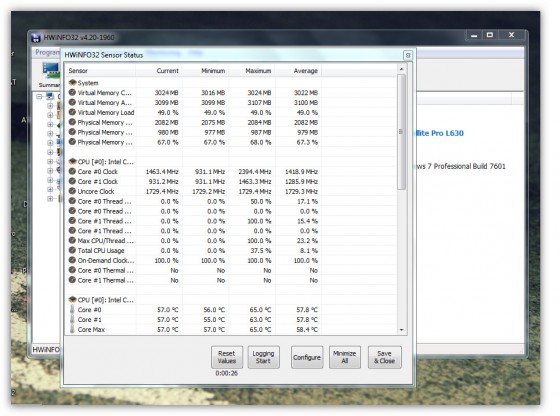Select the Total CPU Usage row label

(x=101, y=251)
